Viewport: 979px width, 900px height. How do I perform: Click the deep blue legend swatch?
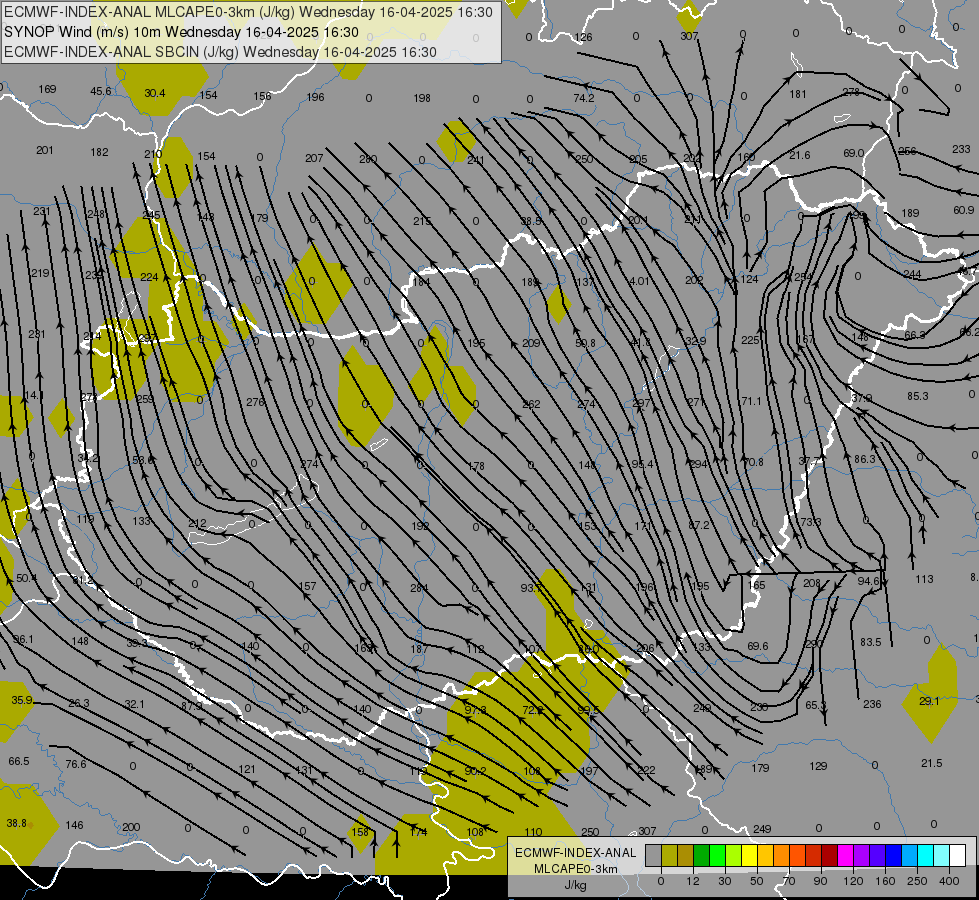tap(893, 855)
